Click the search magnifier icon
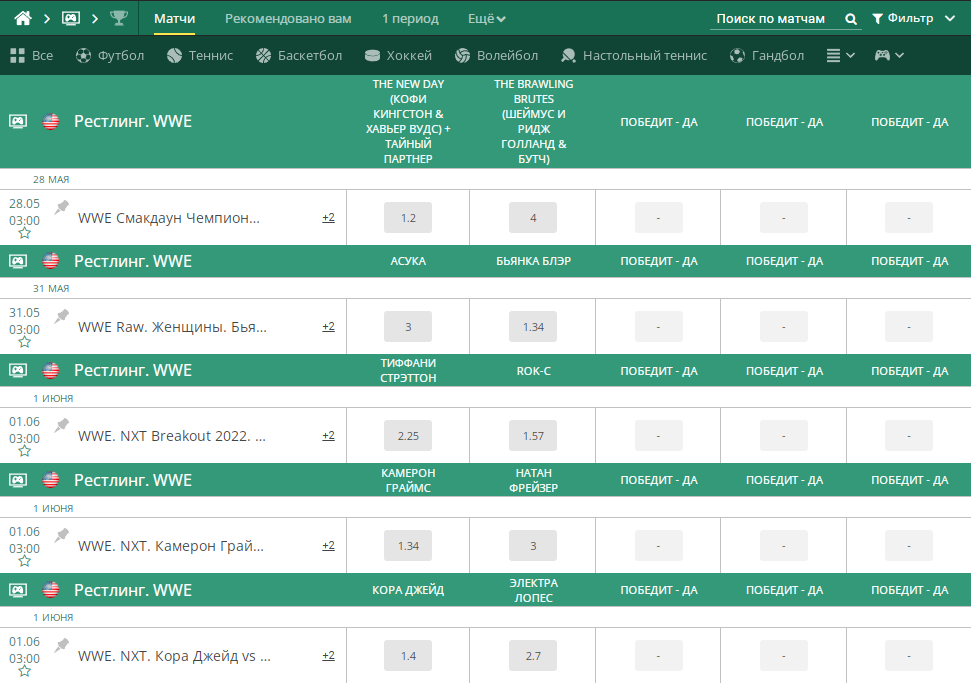This screenshot has width=971, height=683. tap(851, 19)
